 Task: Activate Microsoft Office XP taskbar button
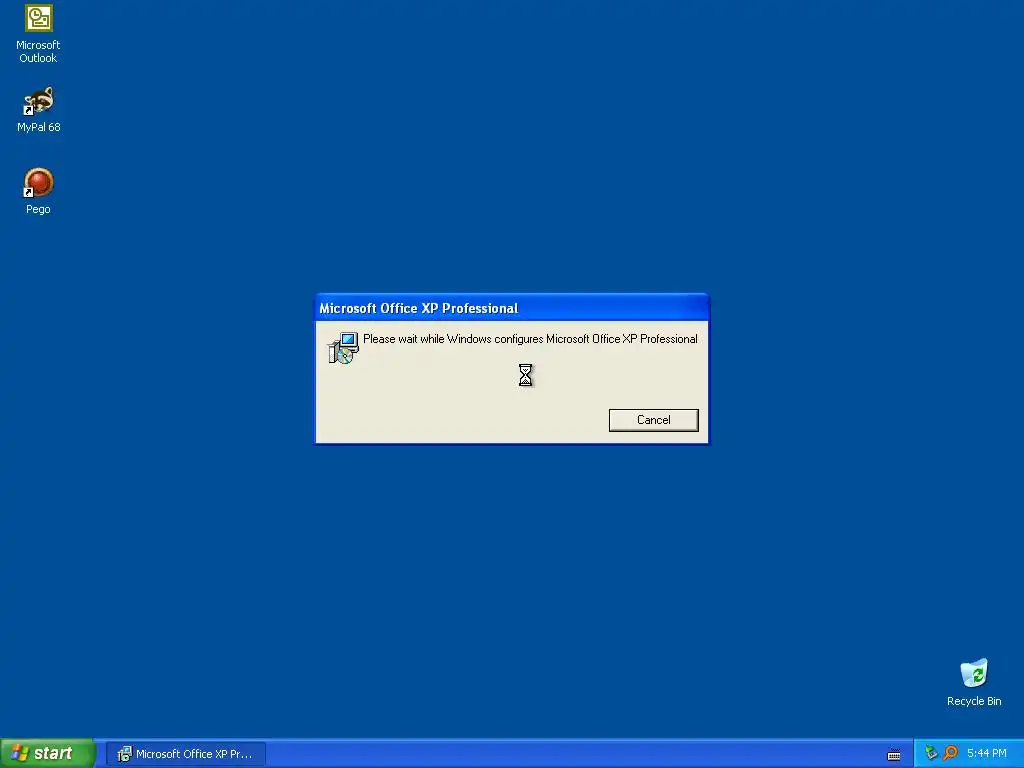click(185, 754)
